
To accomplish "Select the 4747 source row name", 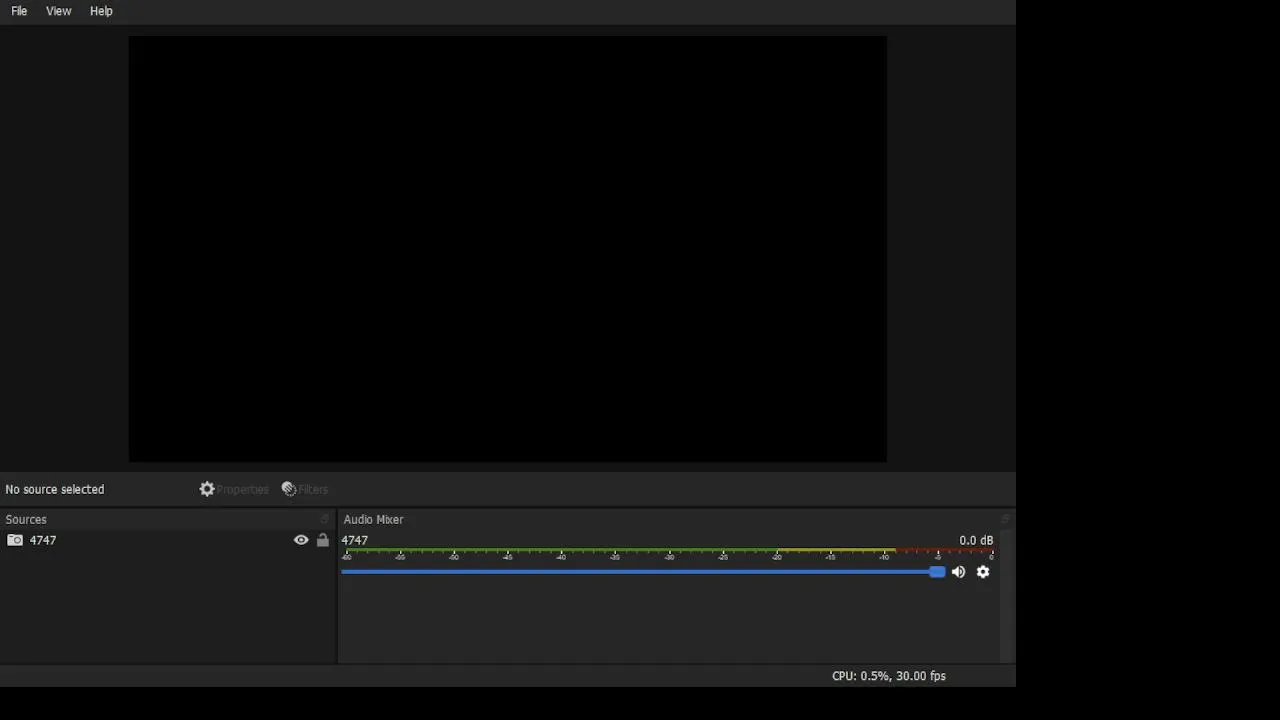I will (43, 540).
